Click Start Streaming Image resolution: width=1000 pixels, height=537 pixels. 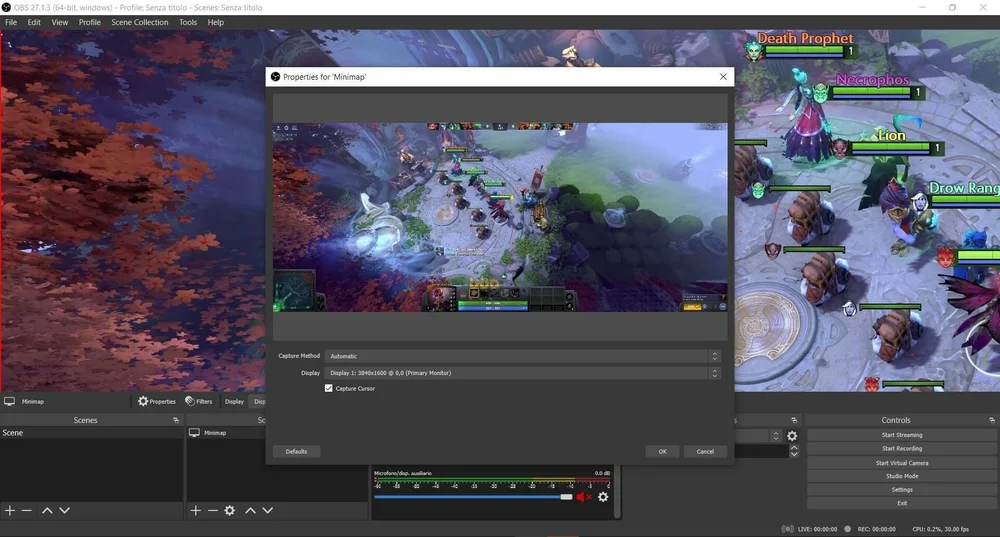902,435
